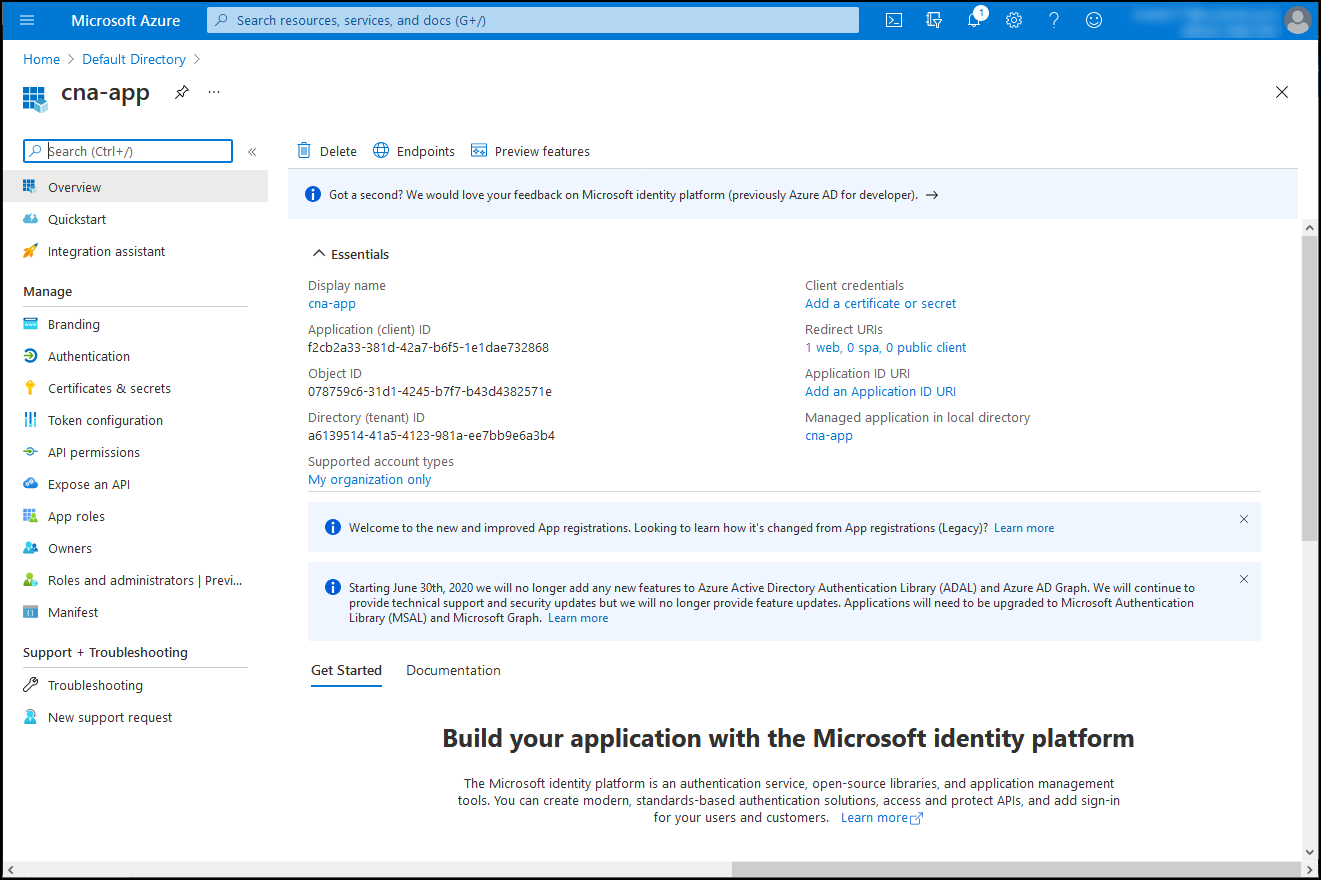Image resolution: width=1321 pixels, height=880 pixels.
Task: Click the Authentication icon
Action: click(x=30, y=356)
